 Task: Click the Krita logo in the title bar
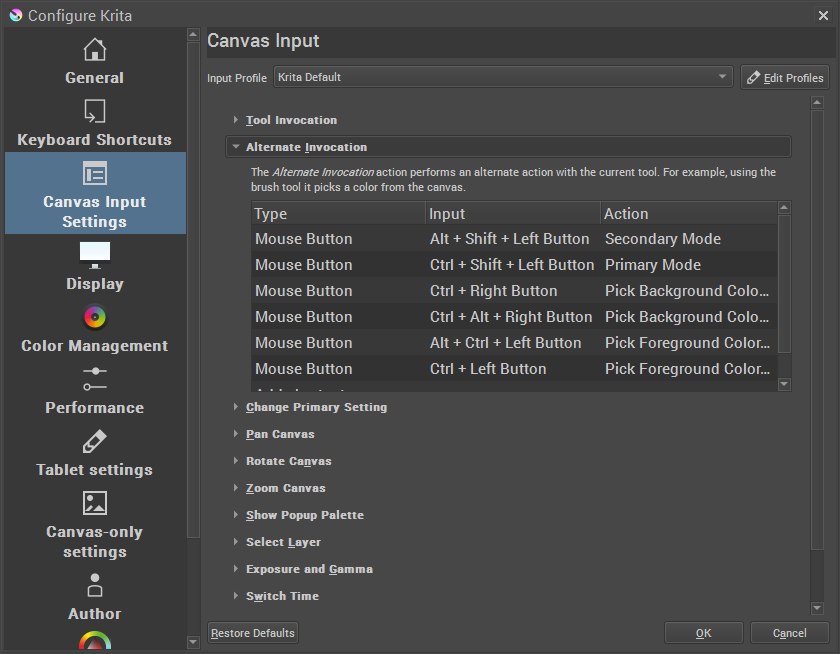(x=16, y=15)
